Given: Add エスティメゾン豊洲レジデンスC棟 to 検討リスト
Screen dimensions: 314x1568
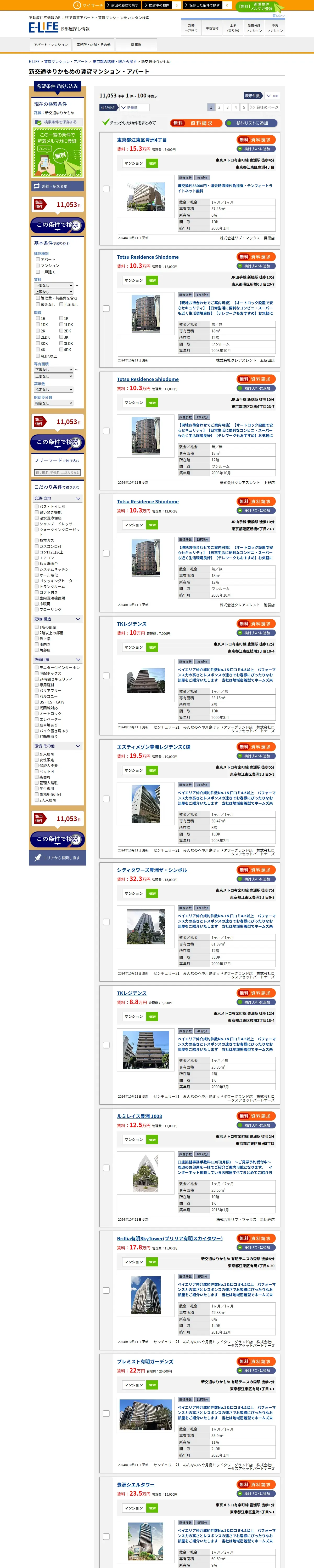Looking at the screenshot, I should click(257, 756).
